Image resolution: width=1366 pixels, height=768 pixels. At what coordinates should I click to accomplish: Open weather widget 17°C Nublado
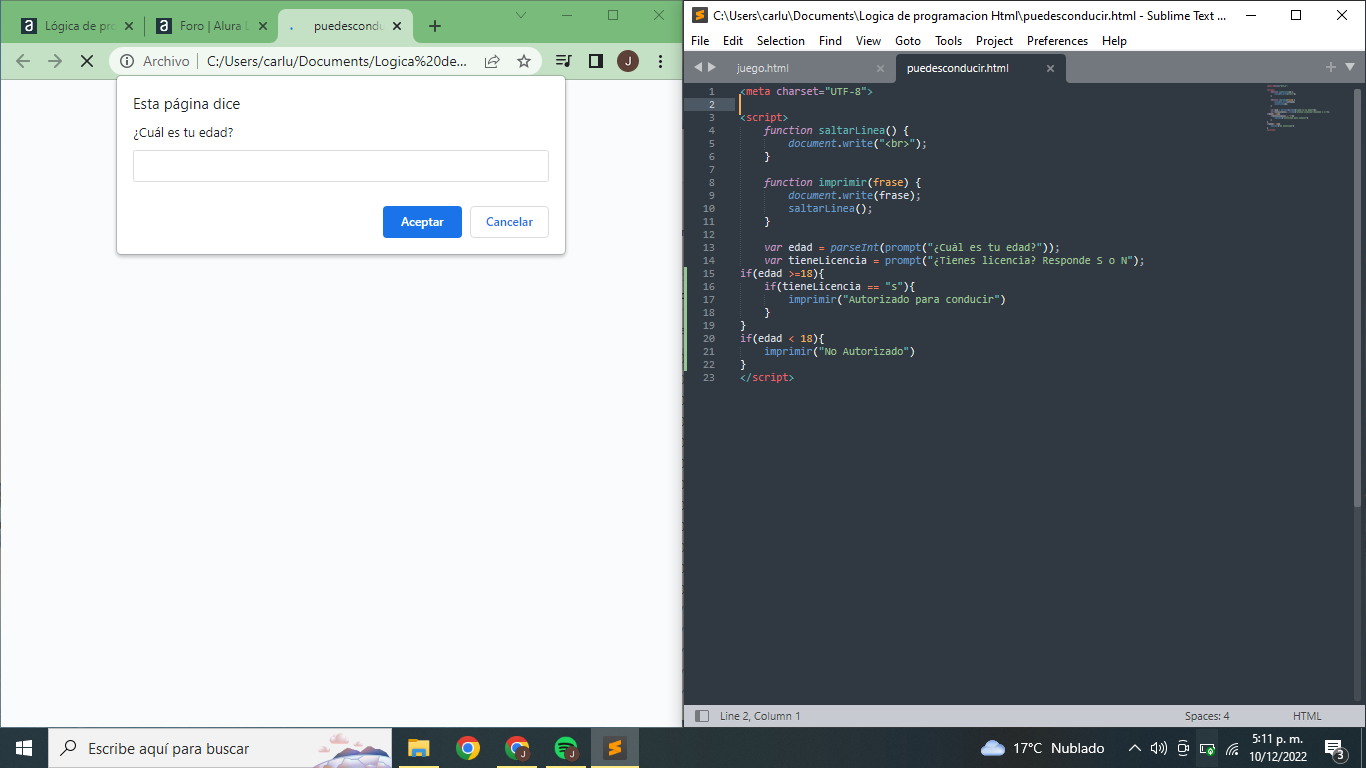(1043, 748)
